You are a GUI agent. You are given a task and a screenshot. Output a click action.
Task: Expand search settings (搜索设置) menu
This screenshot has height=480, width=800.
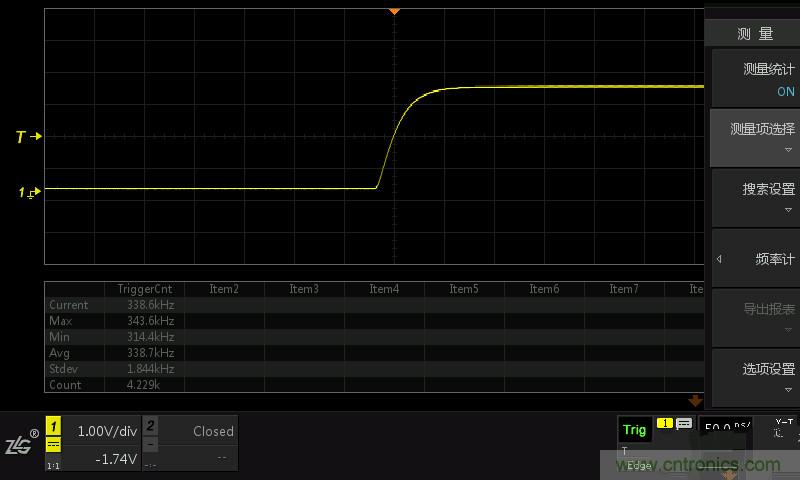coord(756,197)
